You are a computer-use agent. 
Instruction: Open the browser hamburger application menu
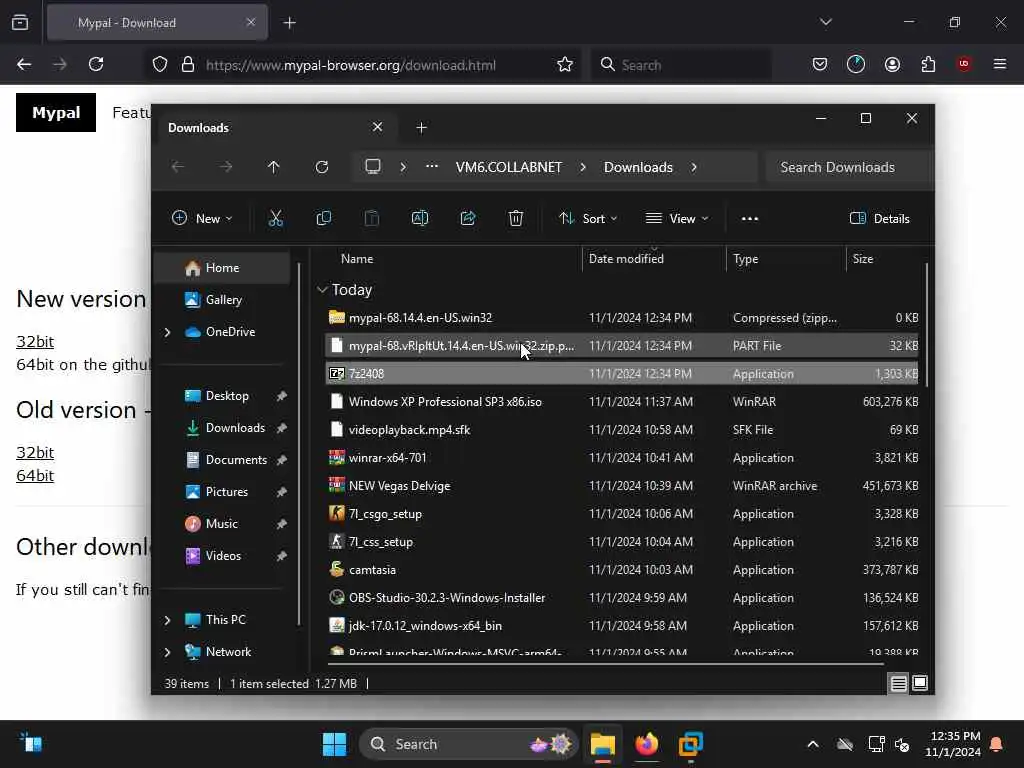coord(1000,64)
